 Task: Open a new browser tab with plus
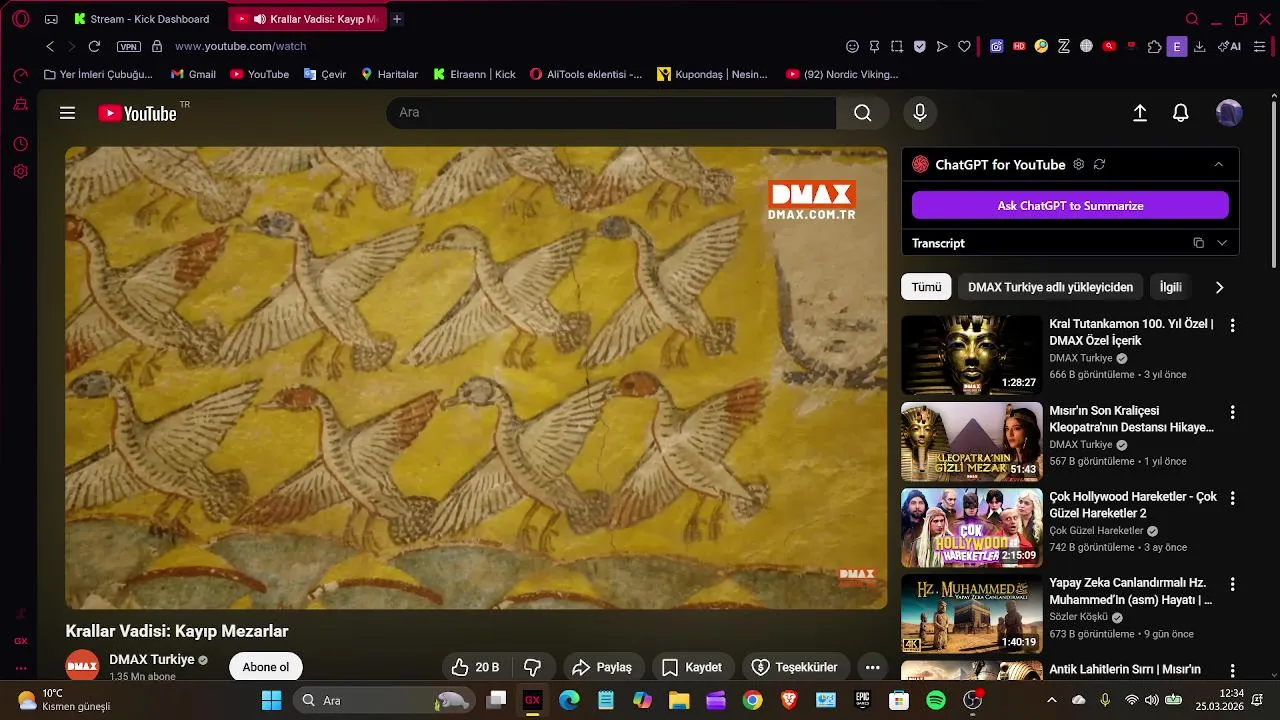(397, 19)
